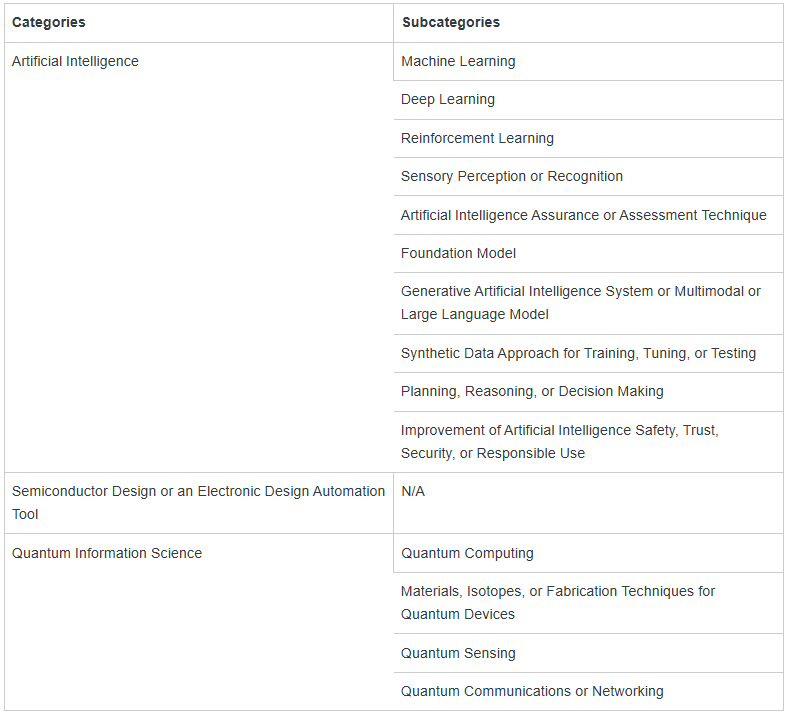Screen dimensions: 786x713
Task: Select the Artificial Intelligence category cell
Action: pyautogui.click(x=76, y=61)
